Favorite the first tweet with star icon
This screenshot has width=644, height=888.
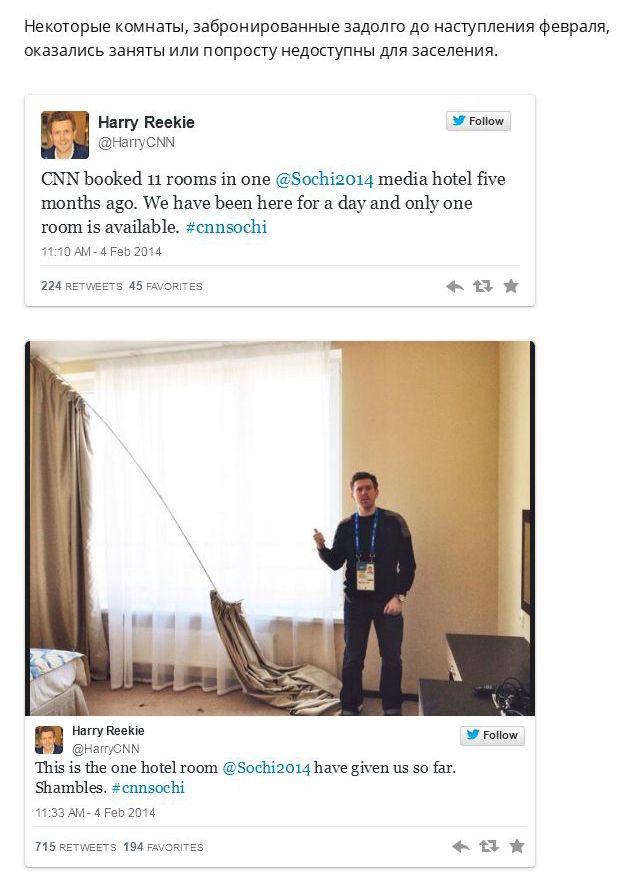coord(511,286)
